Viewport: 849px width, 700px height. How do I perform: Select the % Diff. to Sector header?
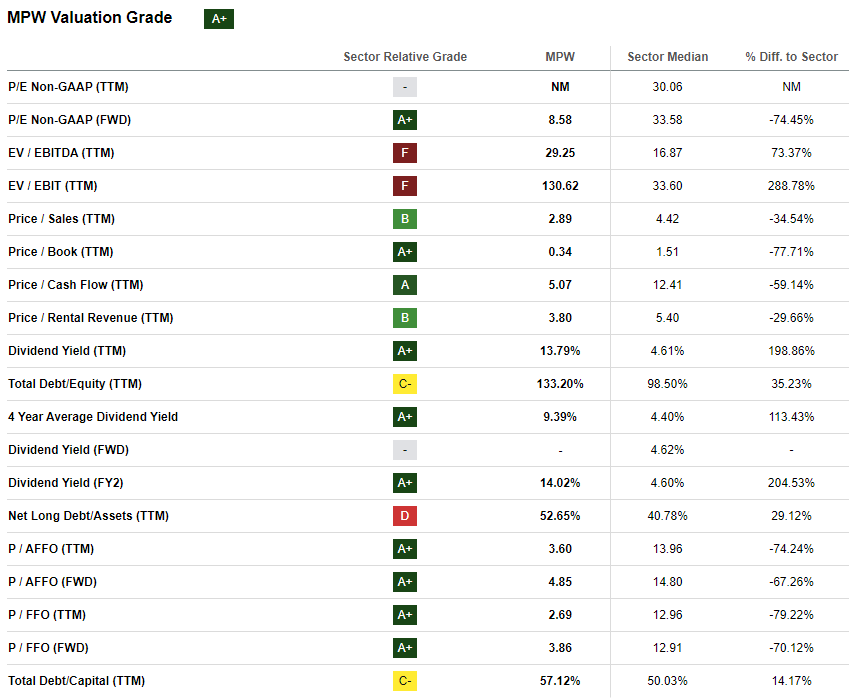(x=791, y=57)
